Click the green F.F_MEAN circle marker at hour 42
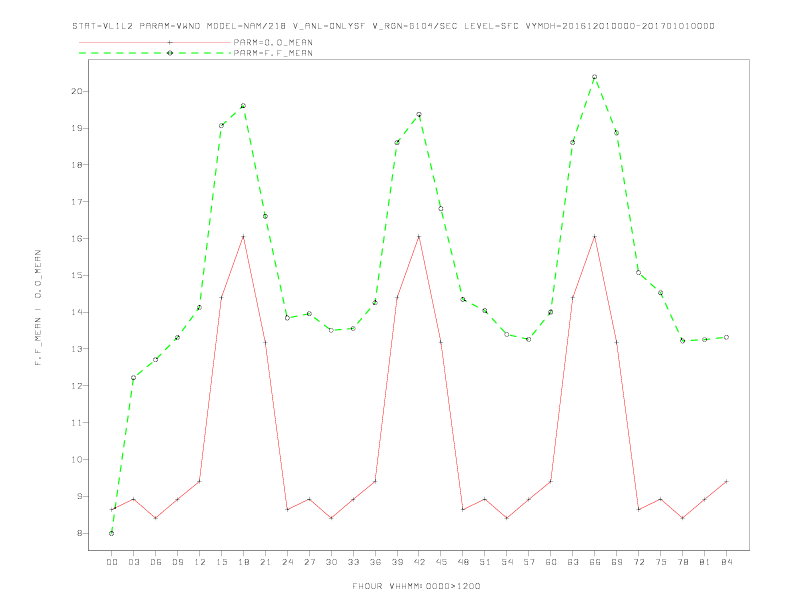Image resolution: width=792 pixels, height=612 pixels. pyautogui.click(x=419, y=115)
